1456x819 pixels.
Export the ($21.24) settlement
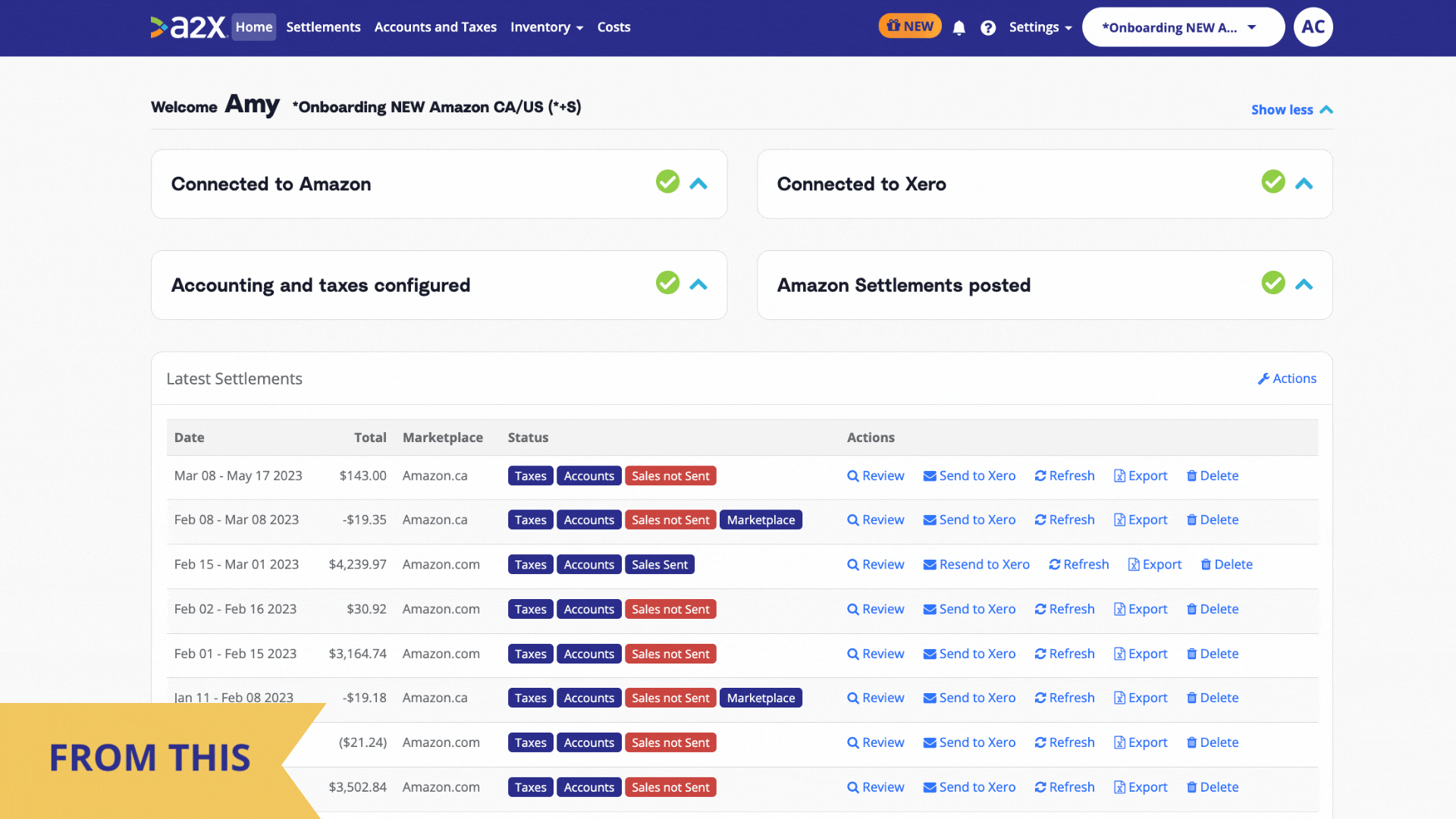1141,743
